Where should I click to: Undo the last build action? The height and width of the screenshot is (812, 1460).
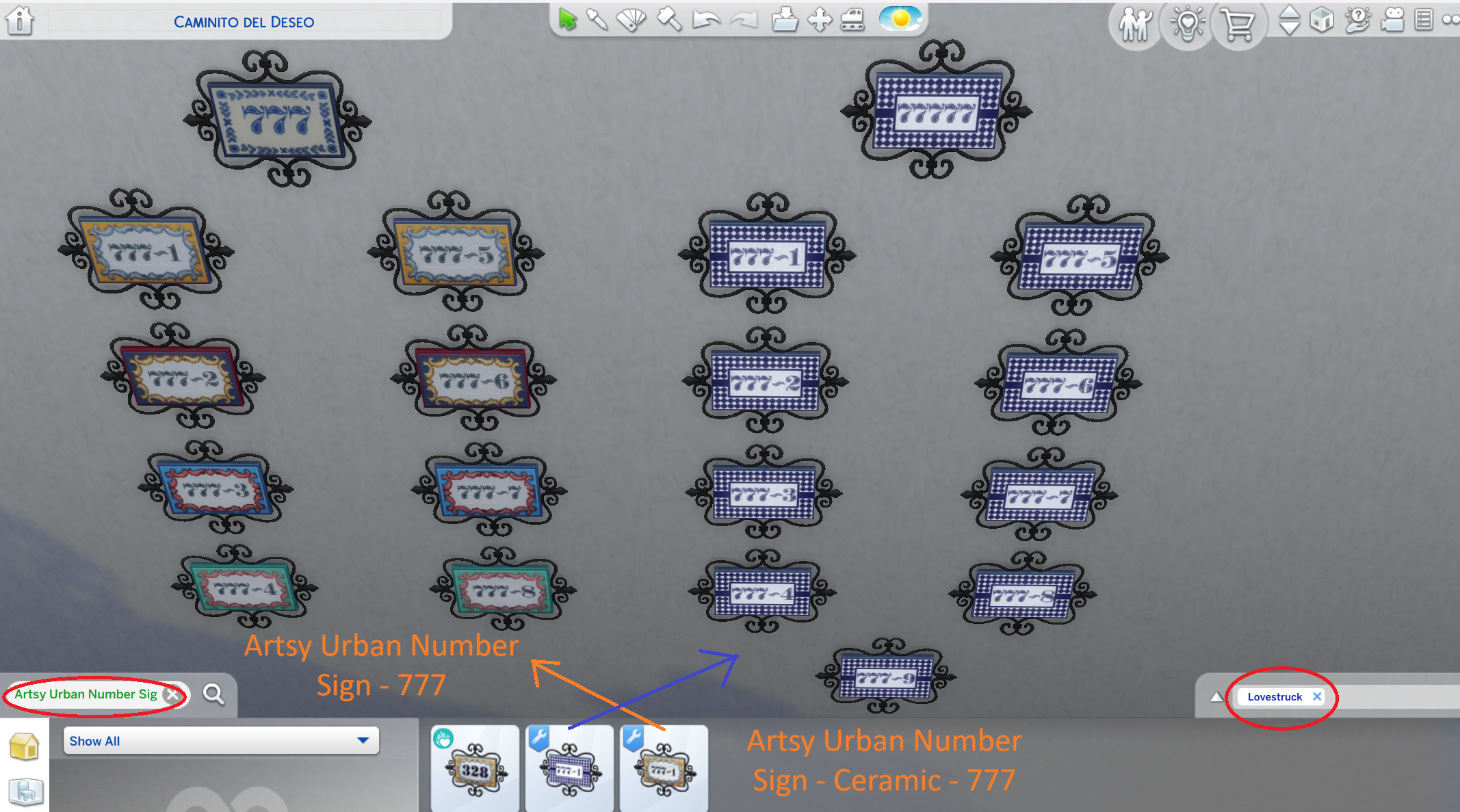706,20
